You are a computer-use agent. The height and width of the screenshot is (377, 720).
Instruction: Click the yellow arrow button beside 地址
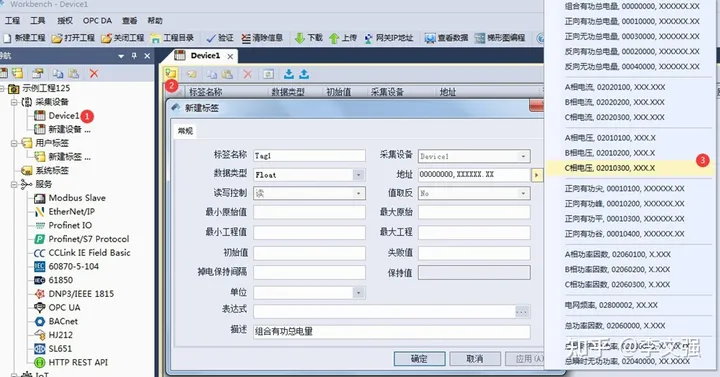click(x=536, y=175)
